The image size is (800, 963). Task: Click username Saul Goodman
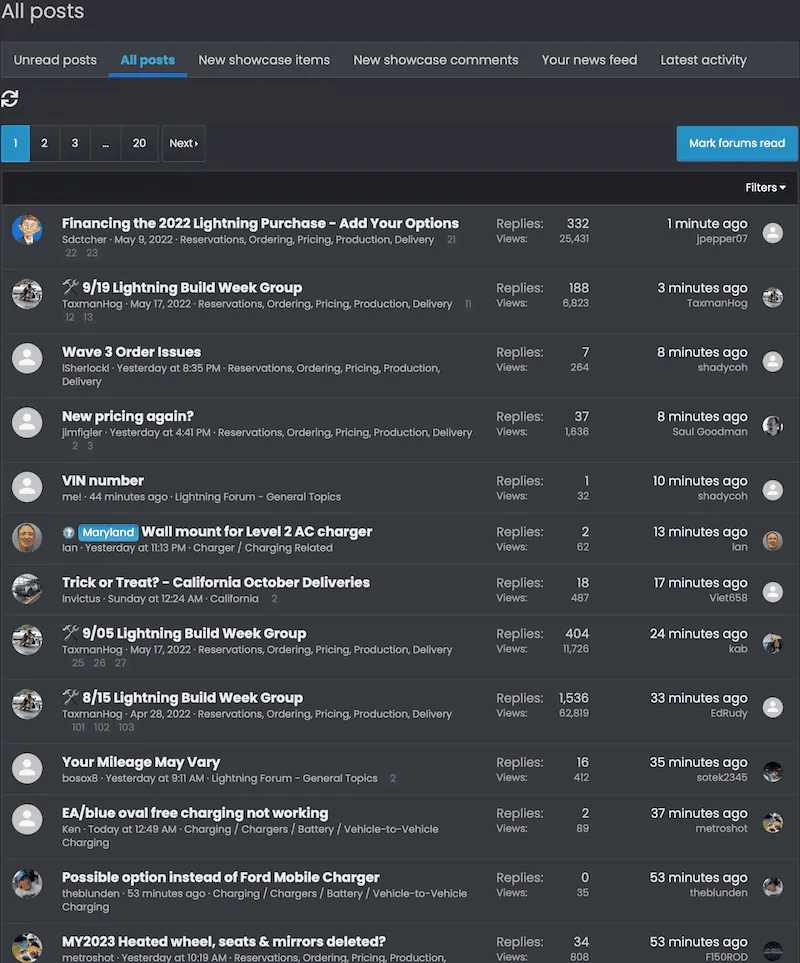pos(710,432)
